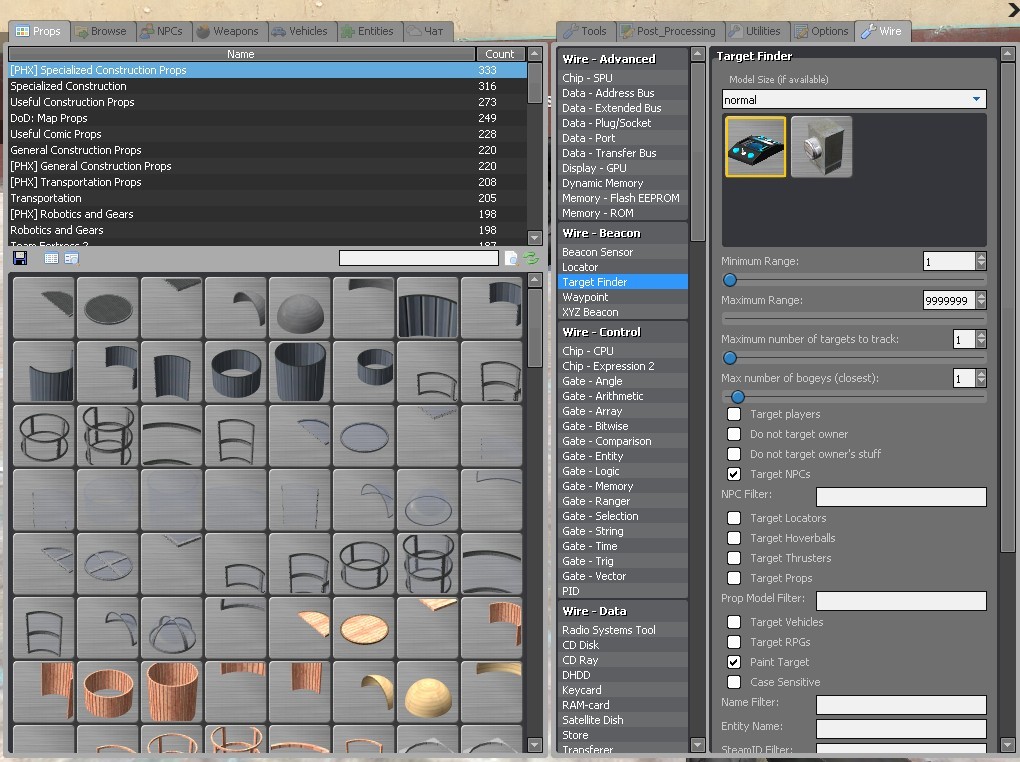
Task: Enable the Target players checkbox
Action: pos(734,414)
